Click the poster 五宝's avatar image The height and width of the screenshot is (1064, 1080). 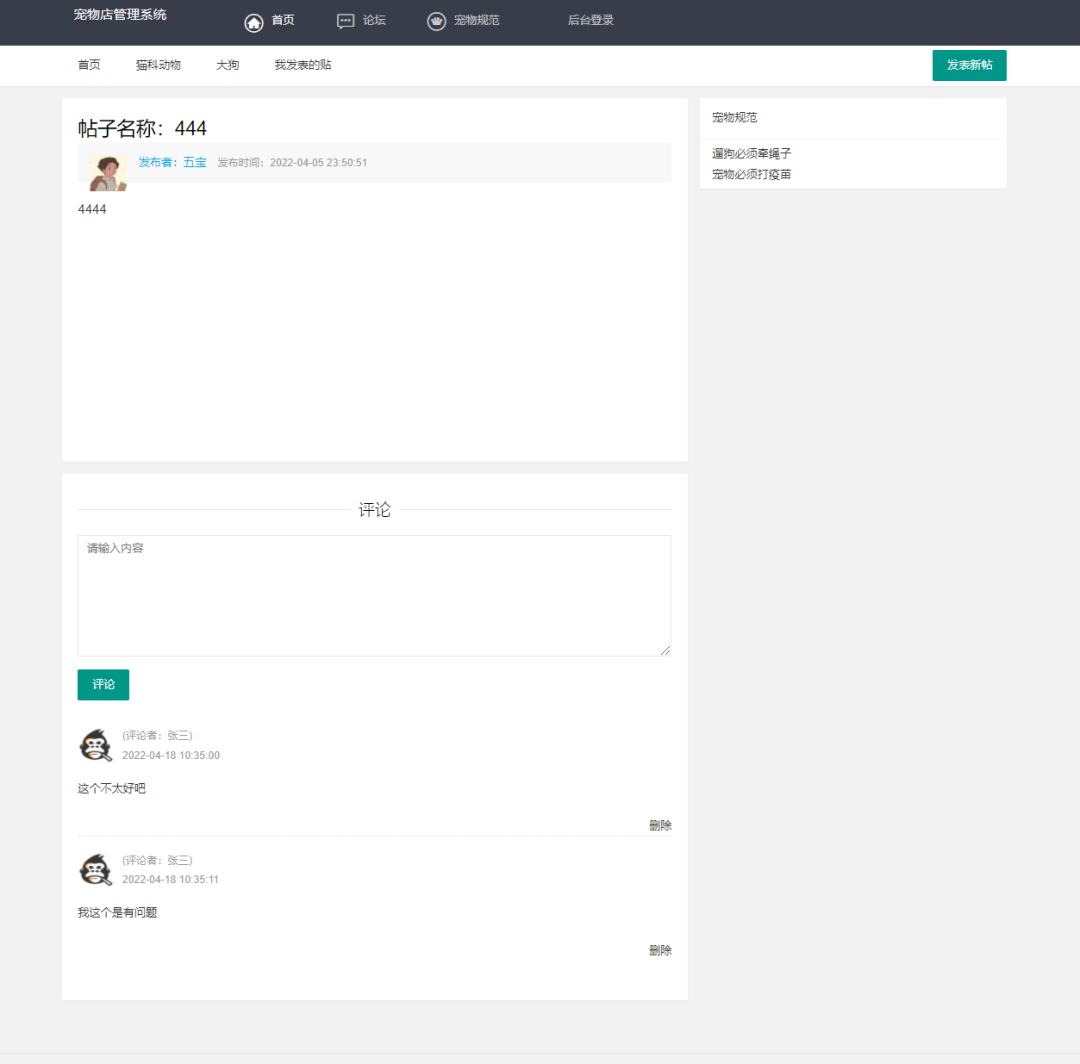107,172
